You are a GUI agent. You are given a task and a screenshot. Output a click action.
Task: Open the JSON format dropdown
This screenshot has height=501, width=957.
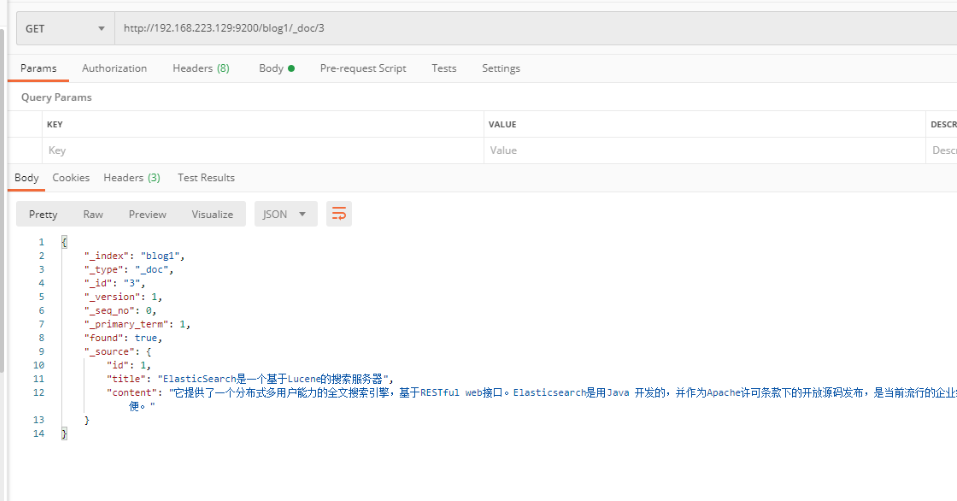(x=286, y=214)
